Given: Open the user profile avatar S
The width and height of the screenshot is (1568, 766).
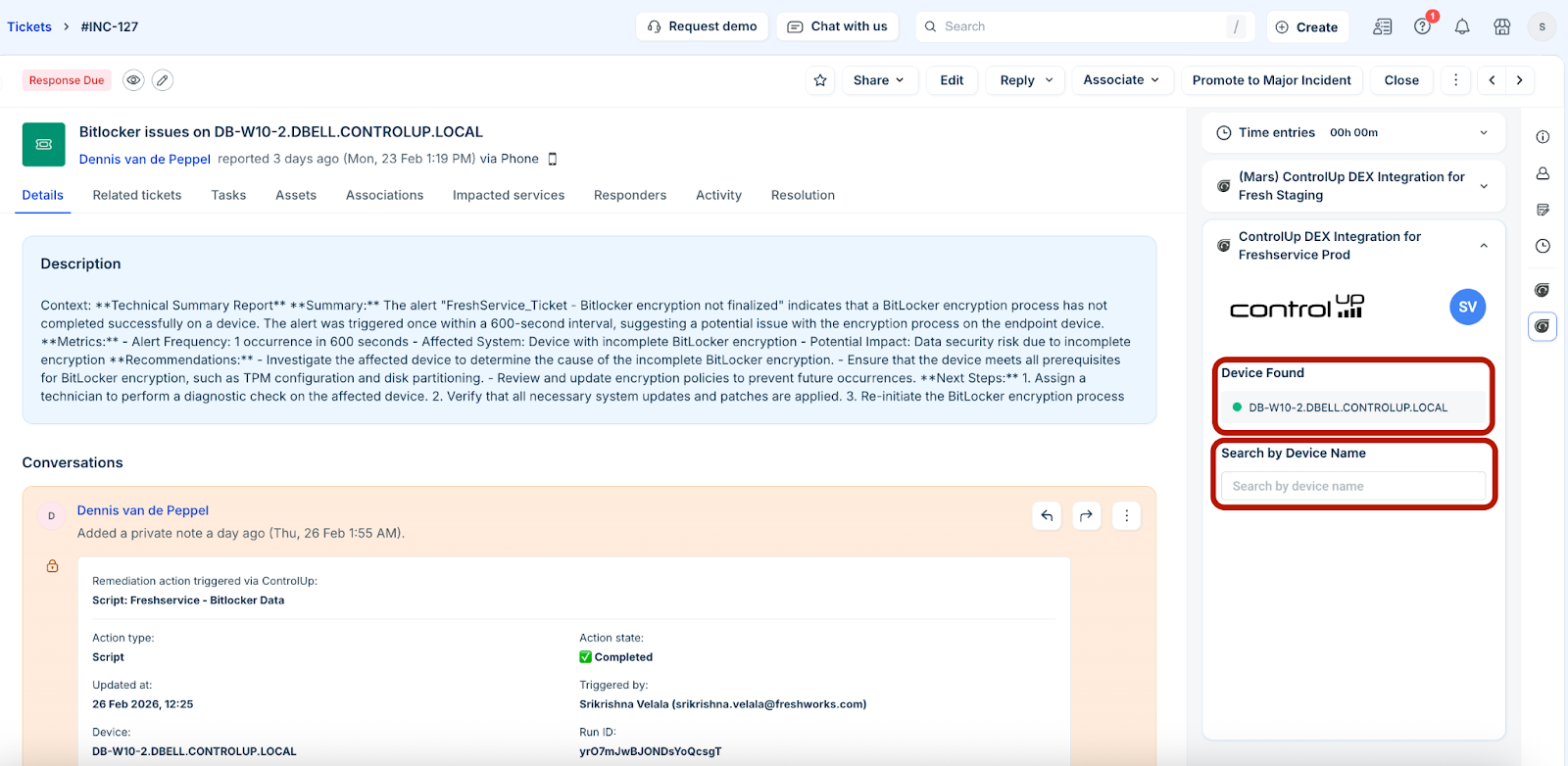Looking at the screenshot, I should [1542, 26].
